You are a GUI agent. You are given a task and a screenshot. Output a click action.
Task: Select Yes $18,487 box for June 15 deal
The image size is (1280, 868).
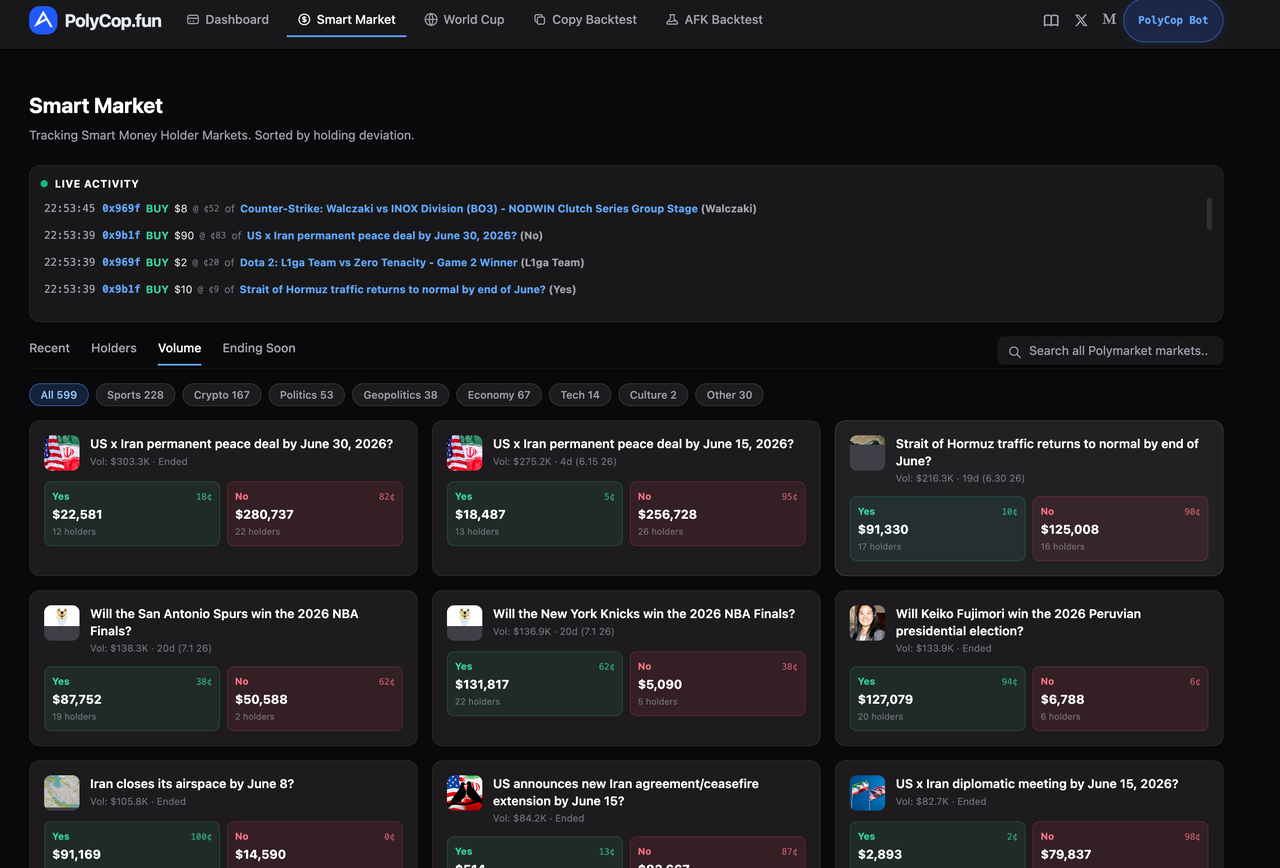[535, 514]
